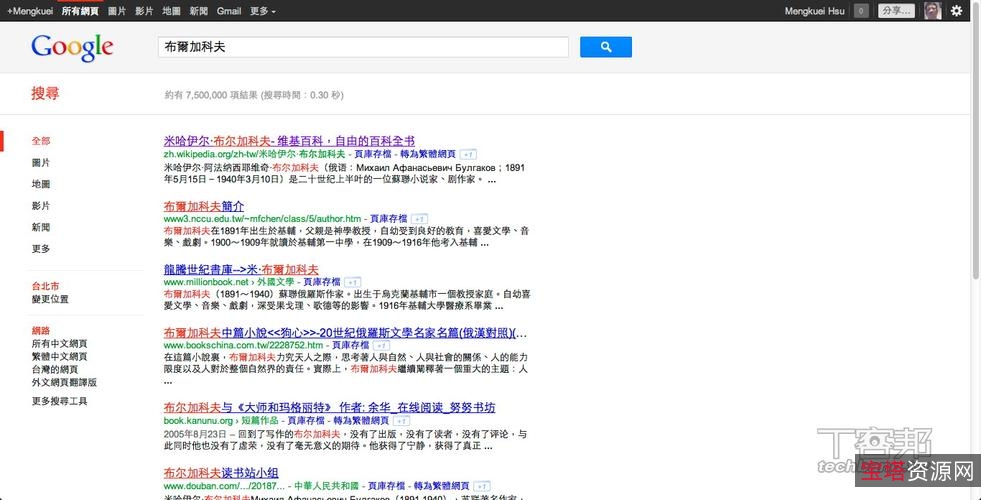This screenshot has width=981, height=500.
Task: Open the 更多 dropdown in top bar
Action: [x=263, y=11]
